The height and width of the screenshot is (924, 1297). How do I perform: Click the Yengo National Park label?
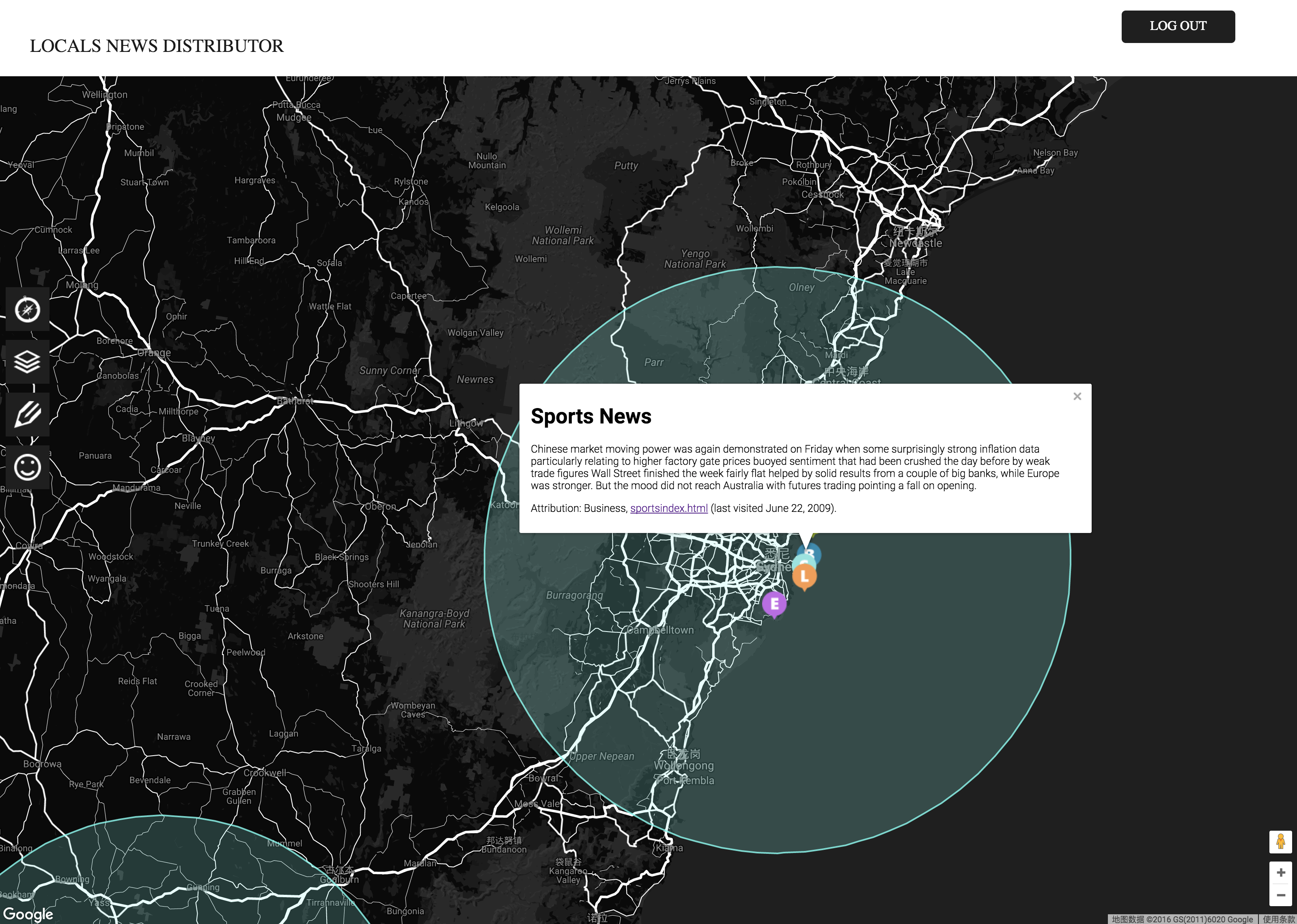point(695,259)
